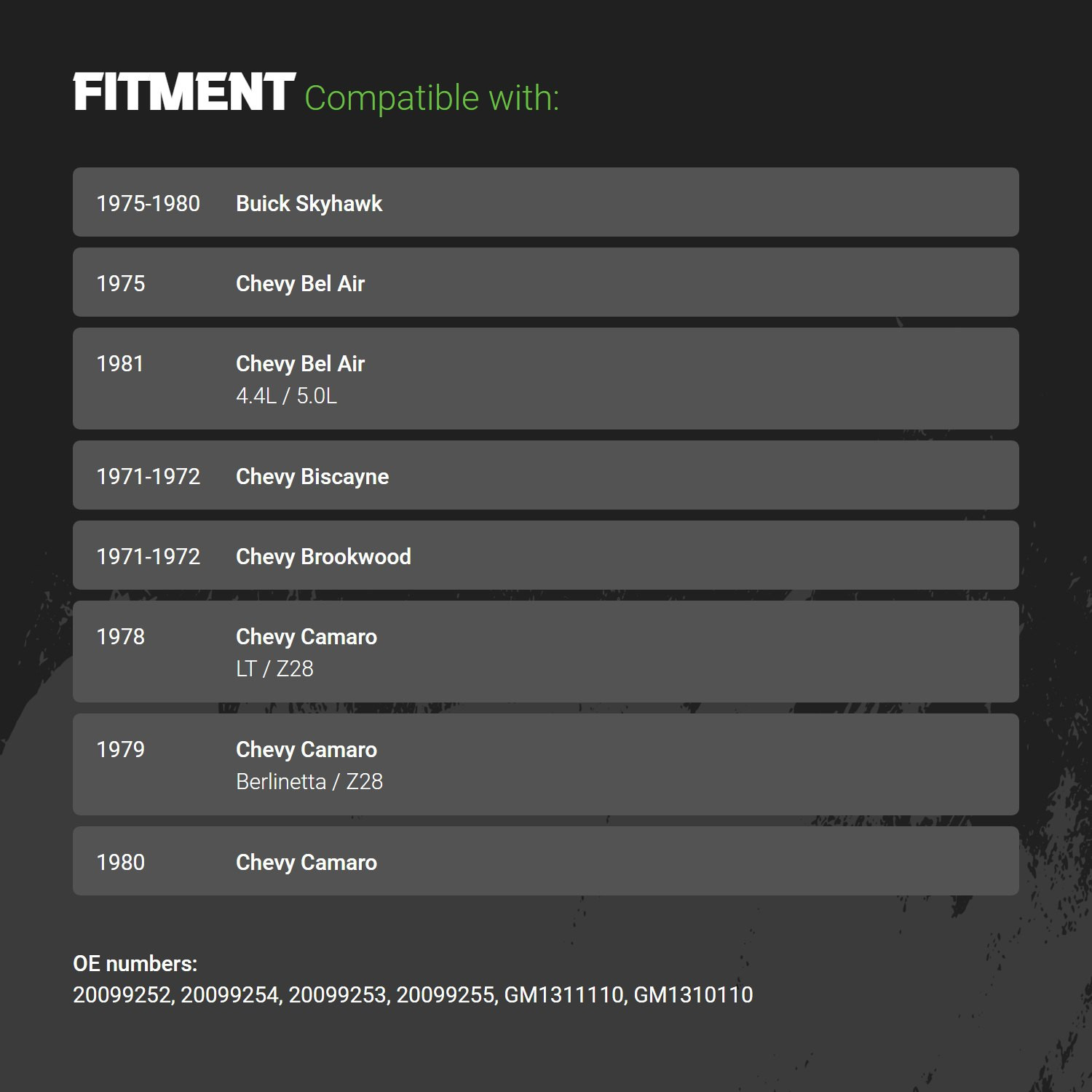Click the 4.4L / 5.0L engine text
The width and height of the screenshot is (1092, 1092).
click(x=286, y=396)
